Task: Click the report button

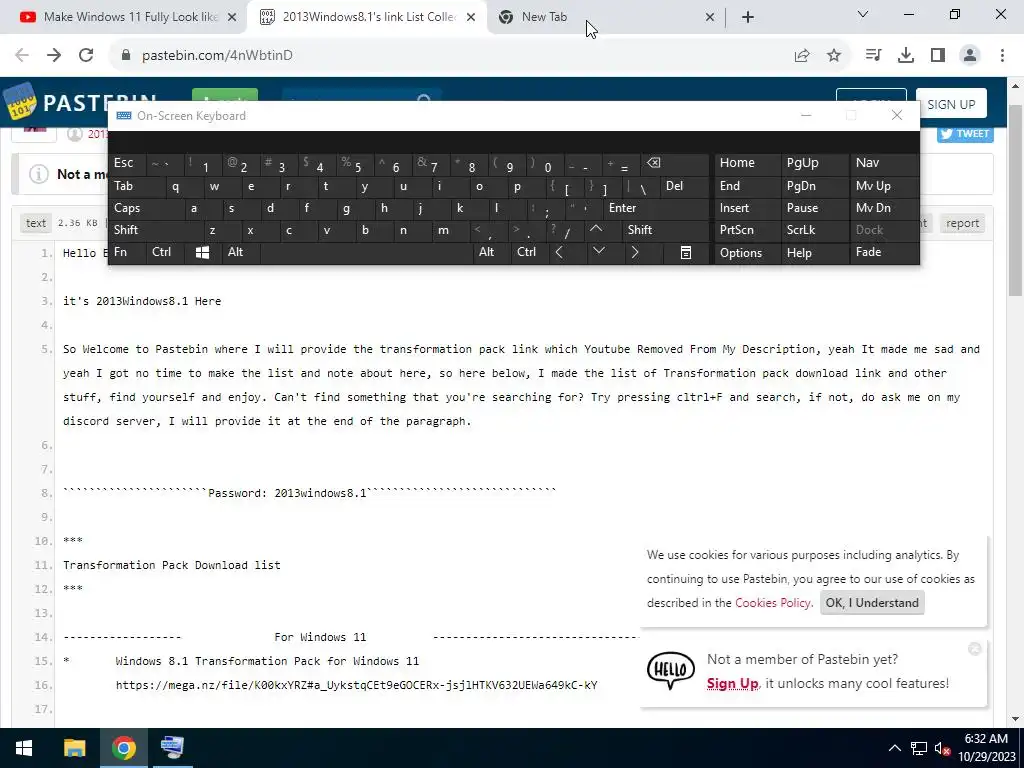Action: pos(963,223)
